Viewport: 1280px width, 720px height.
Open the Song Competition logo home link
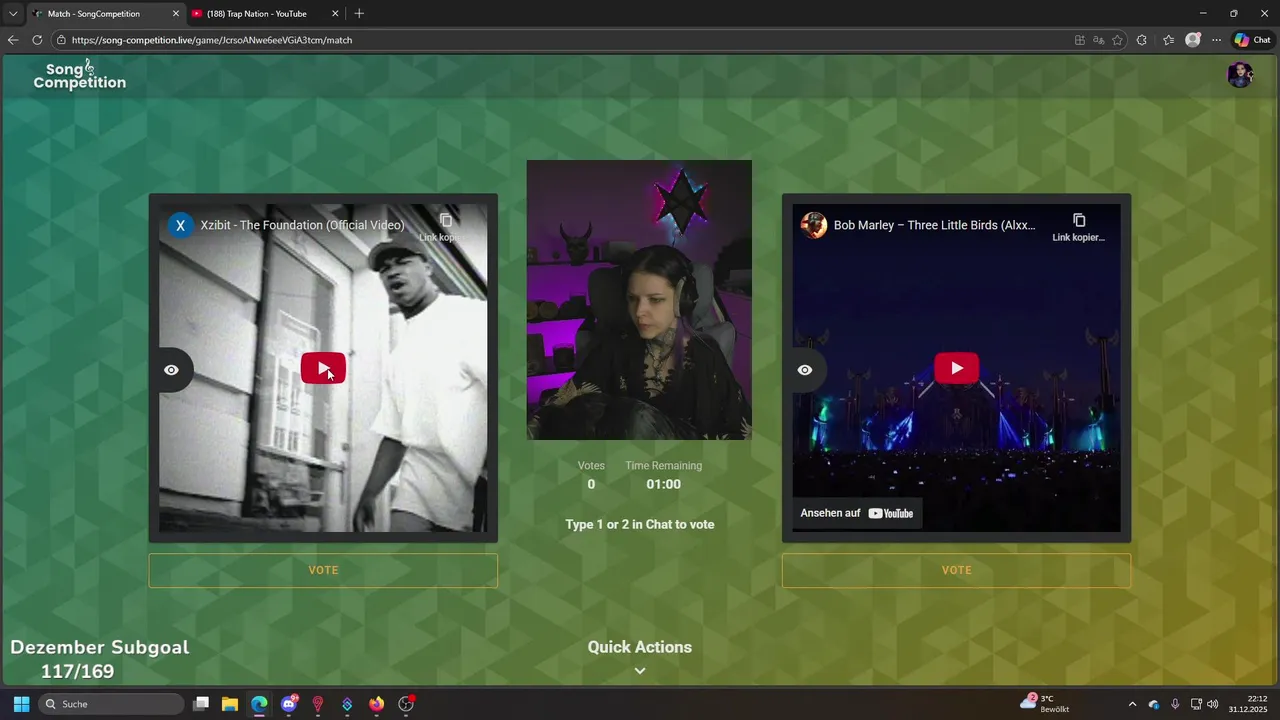pos(80,75)
